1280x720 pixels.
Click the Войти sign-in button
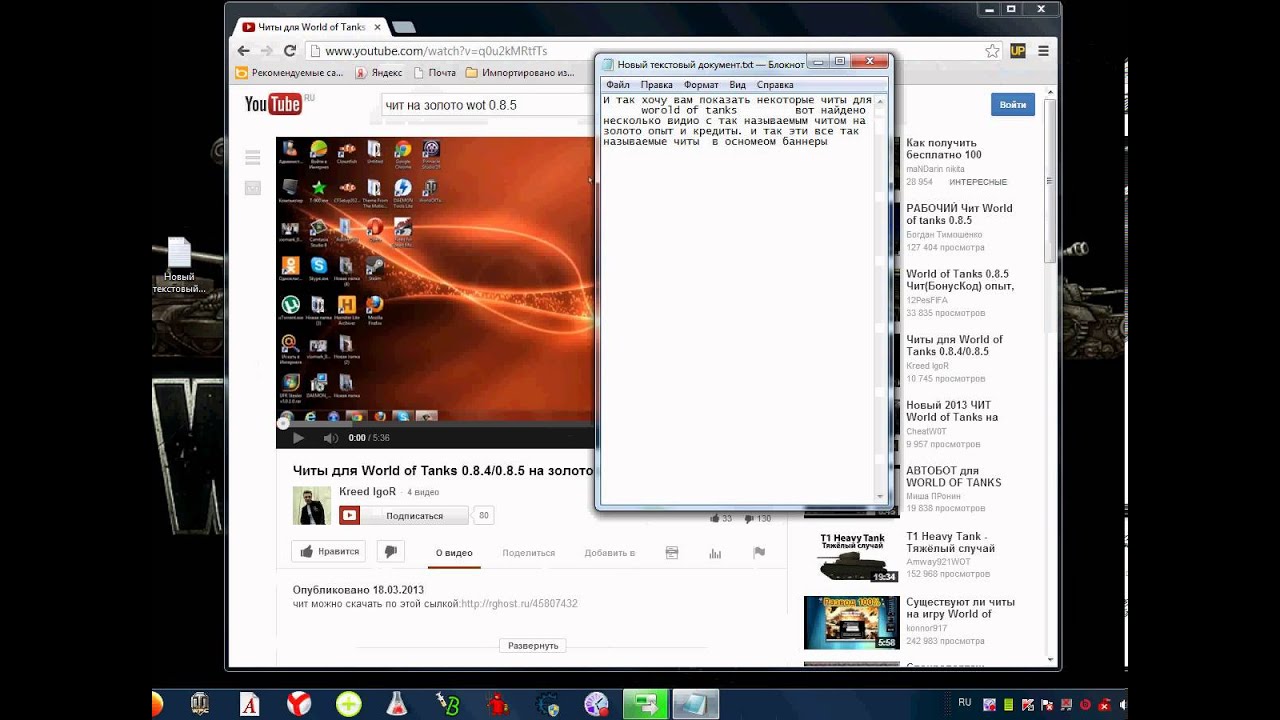pyautogui.click(x=1013, y=104)
